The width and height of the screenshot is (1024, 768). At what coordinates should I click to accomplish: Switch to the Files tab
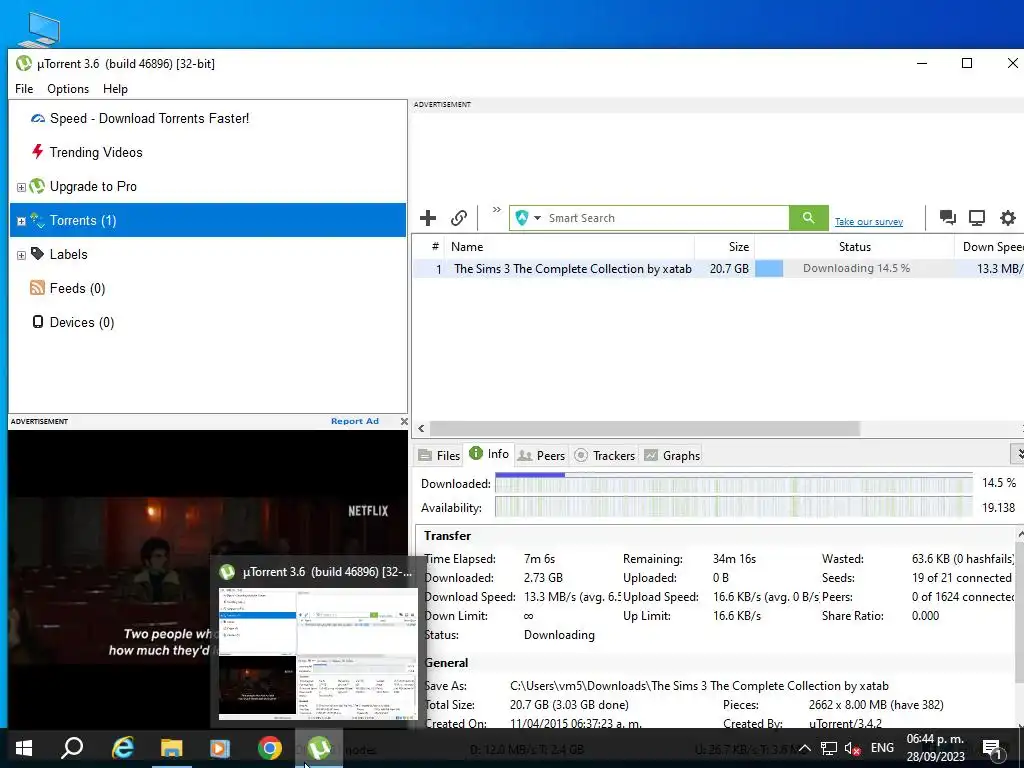click(x=440, y=456)
